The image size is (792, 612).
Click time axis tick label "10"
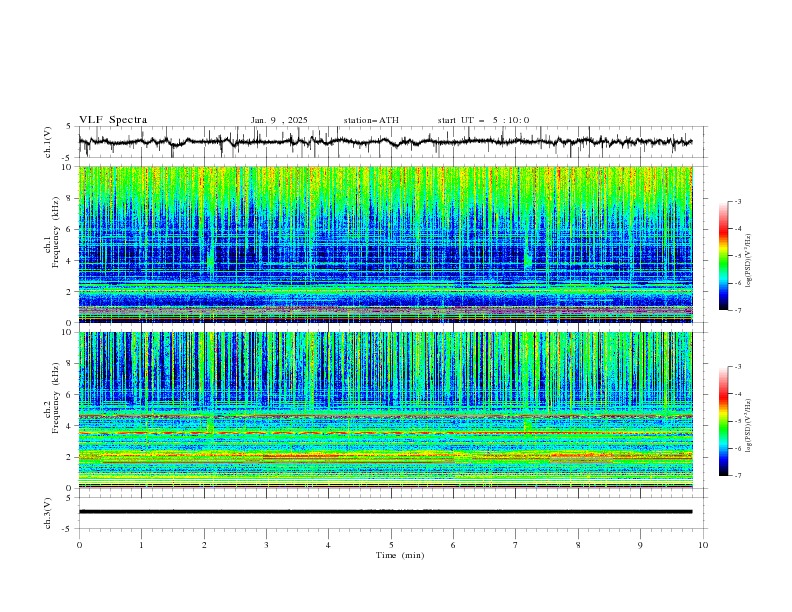(x=703, y=545)
